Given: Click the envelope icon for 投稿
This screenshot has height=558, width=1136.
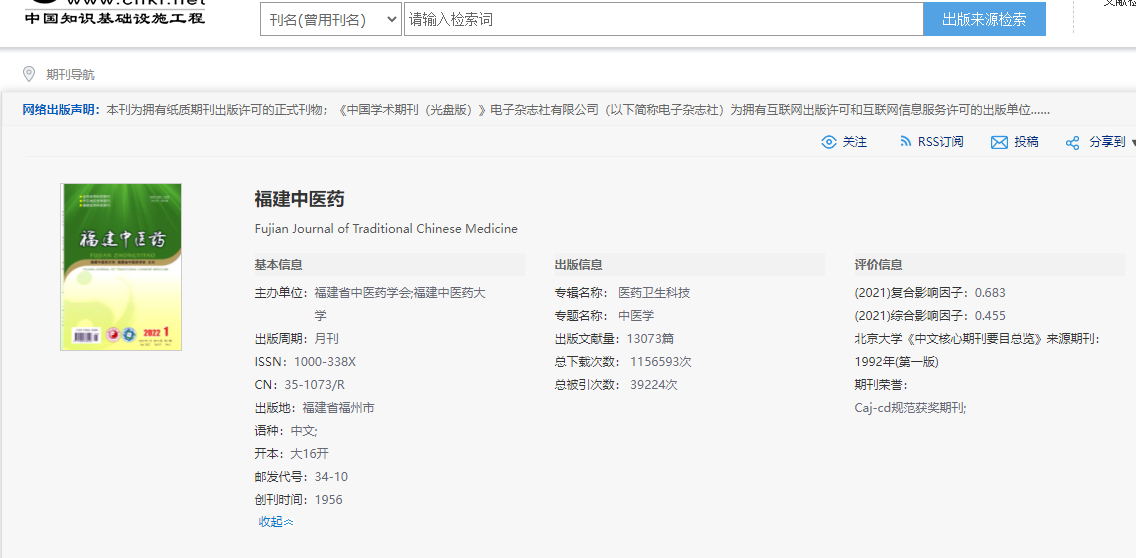Looking at the screenshot, I should point(999,142).
